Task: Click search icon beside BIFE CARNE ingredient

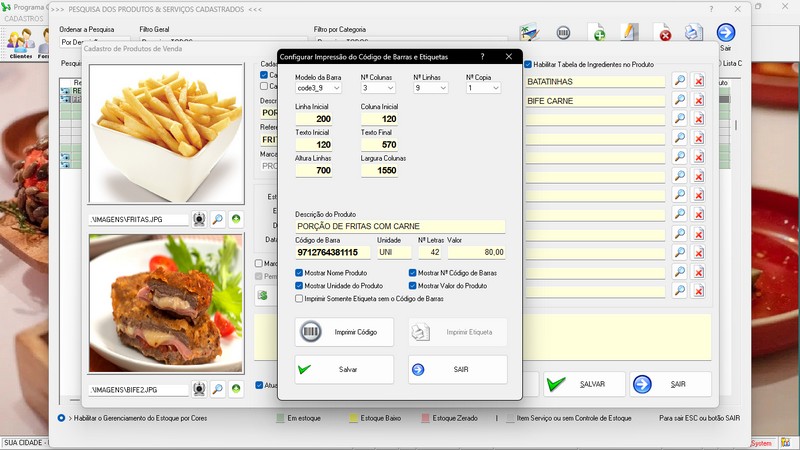Action: (x=679, y=100)
